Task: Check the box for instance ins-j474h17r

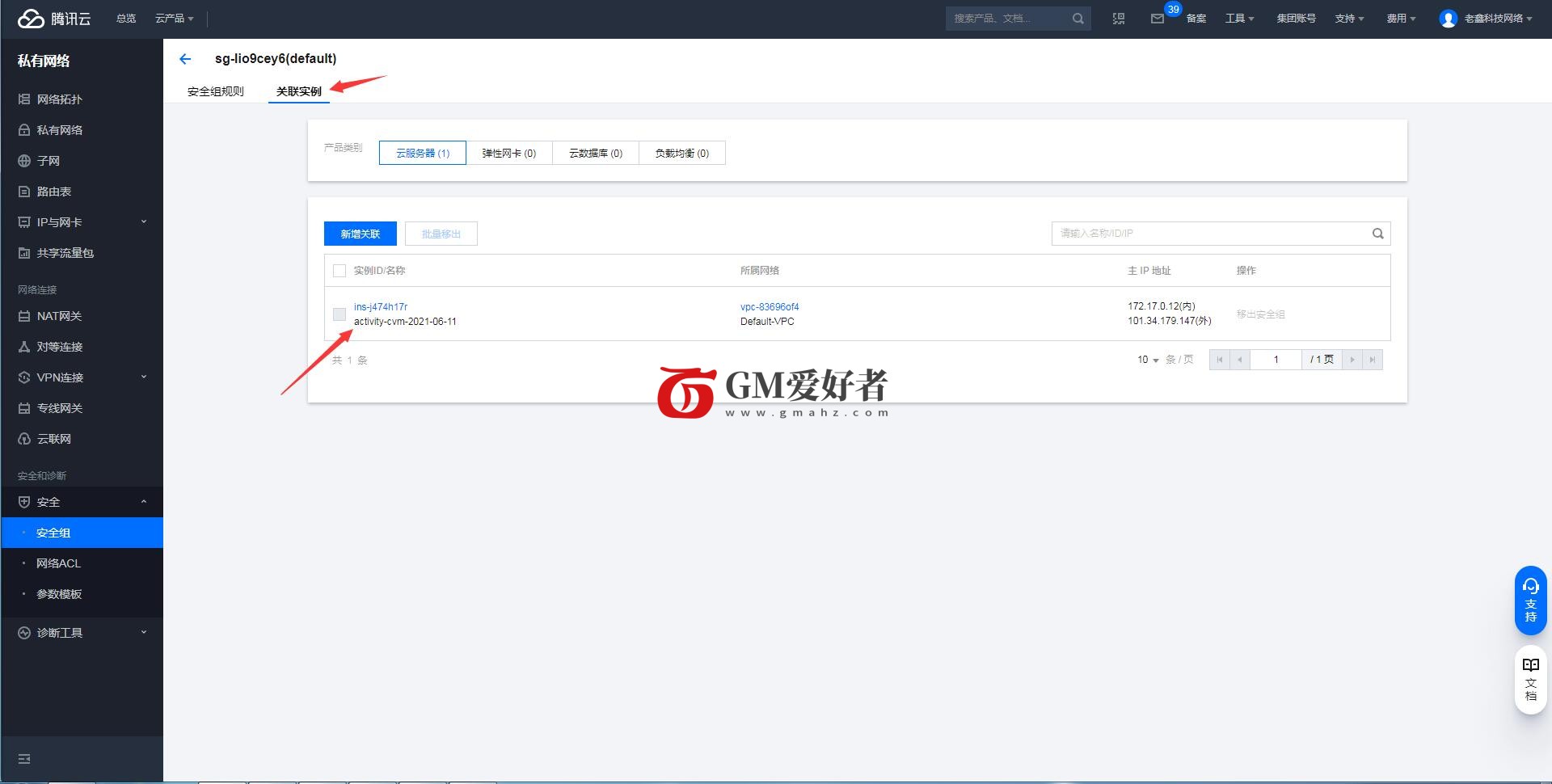Action: (339, 314)
